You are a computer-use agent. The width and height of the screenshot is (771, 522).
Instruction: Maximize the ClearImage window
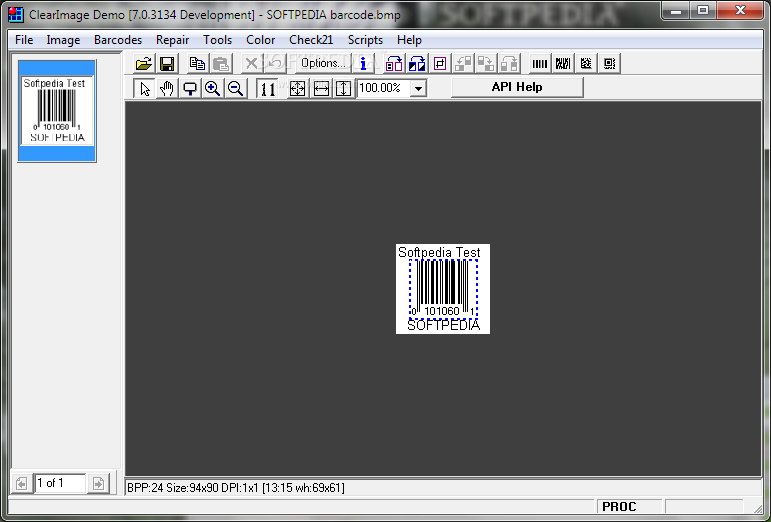pos(703,10)
